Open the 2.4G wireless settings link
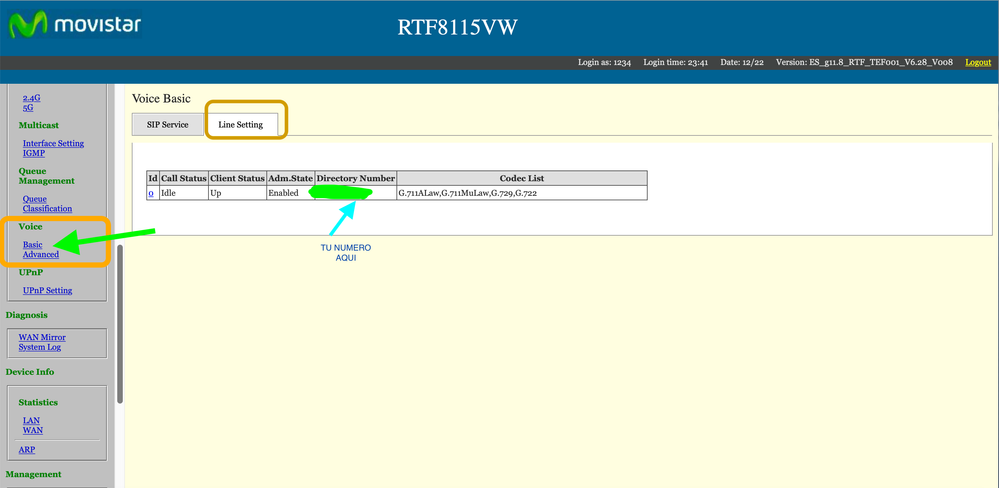Image resolution: width=999 pixels, height=488 pixels. click(32, 98)
